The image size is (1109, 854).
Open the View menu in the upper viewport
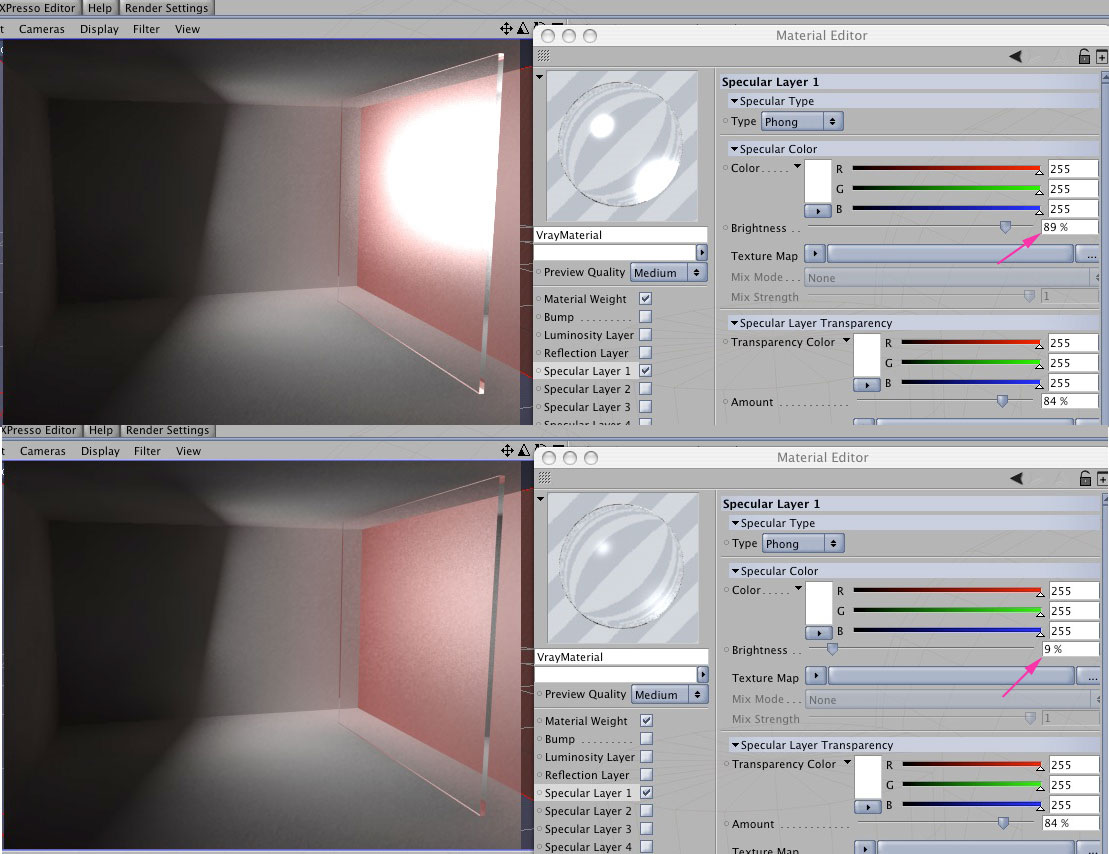tap(187, 29)
